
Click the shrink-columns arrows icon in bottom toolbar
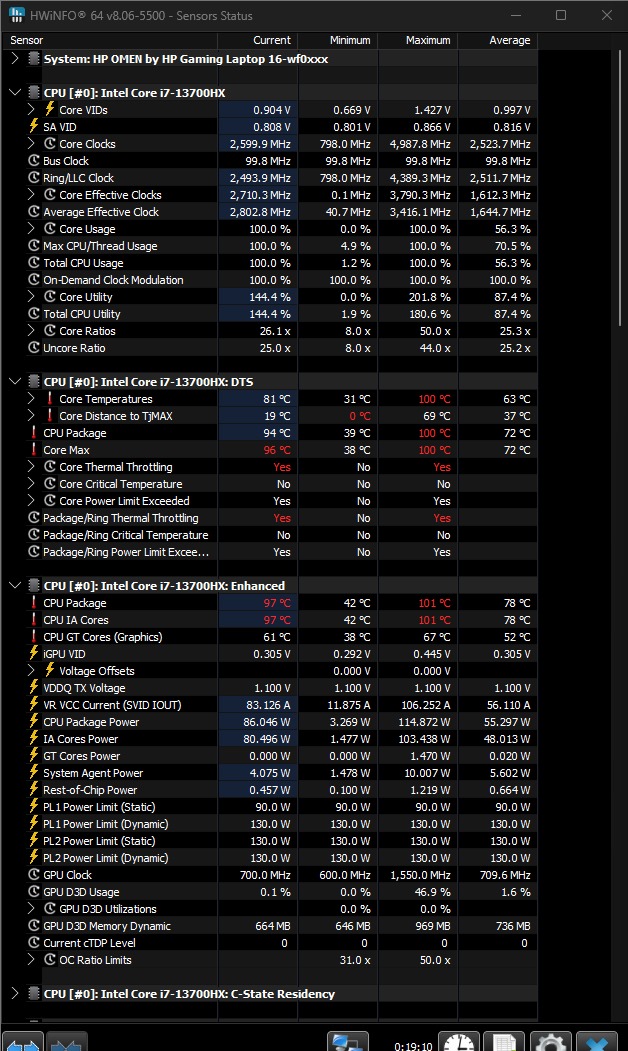68,1042
